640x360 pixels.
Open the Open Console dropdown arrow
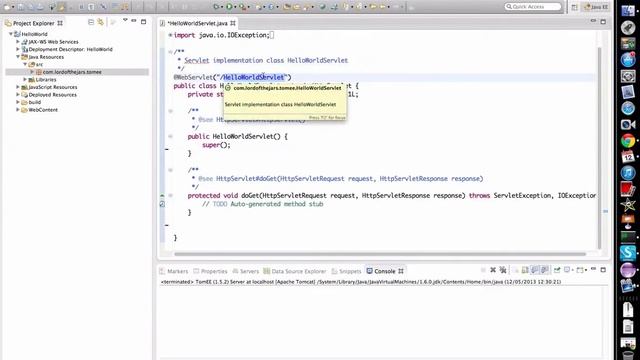click(x=586, y=270)
